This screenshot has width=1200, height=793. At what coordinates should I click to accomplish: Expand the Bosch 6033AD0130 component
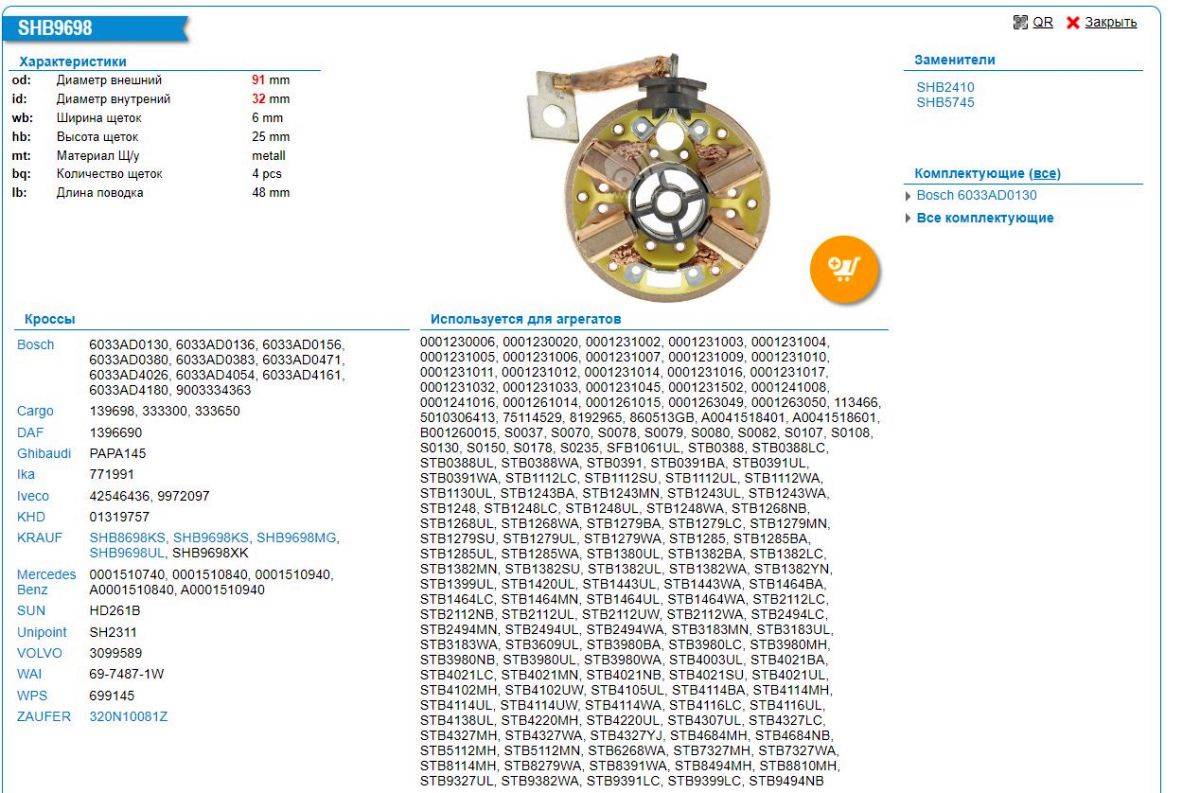click(x=976, y=196)
